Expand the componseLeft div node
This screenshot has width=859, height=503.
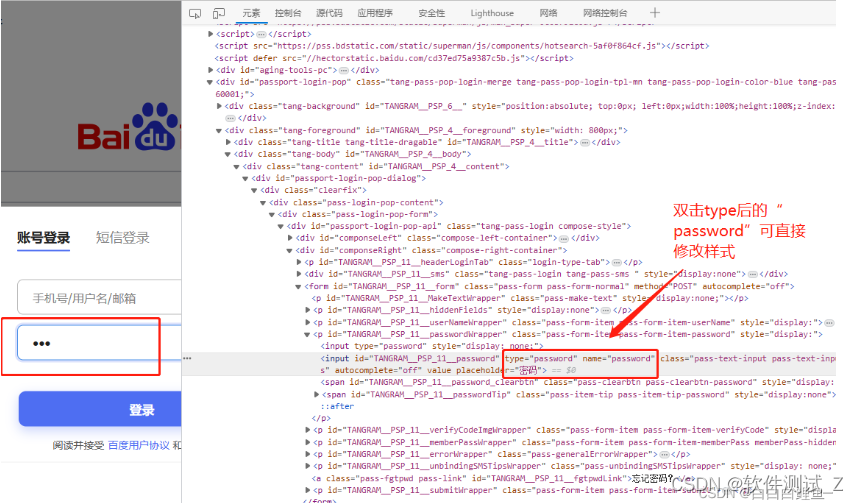pos(290,238)
